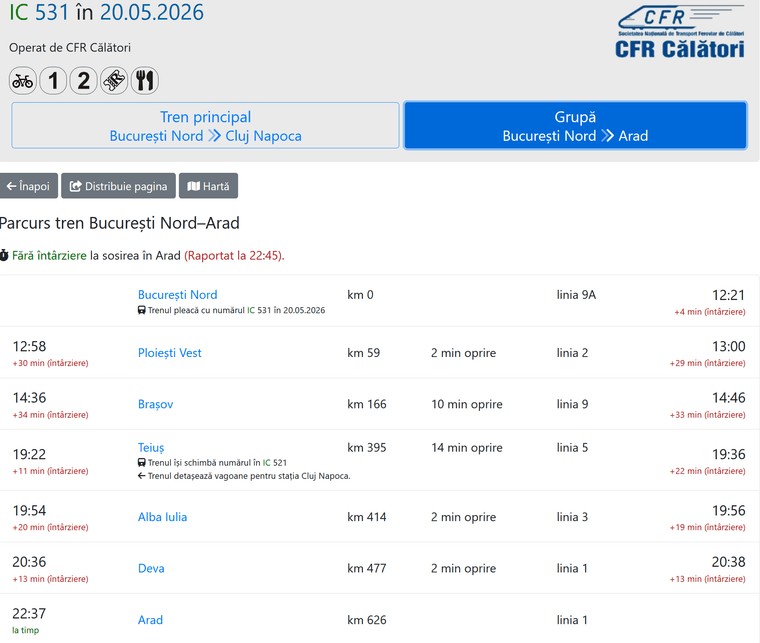Click the restaurant fork-and-knife icon

pos(145,80)
